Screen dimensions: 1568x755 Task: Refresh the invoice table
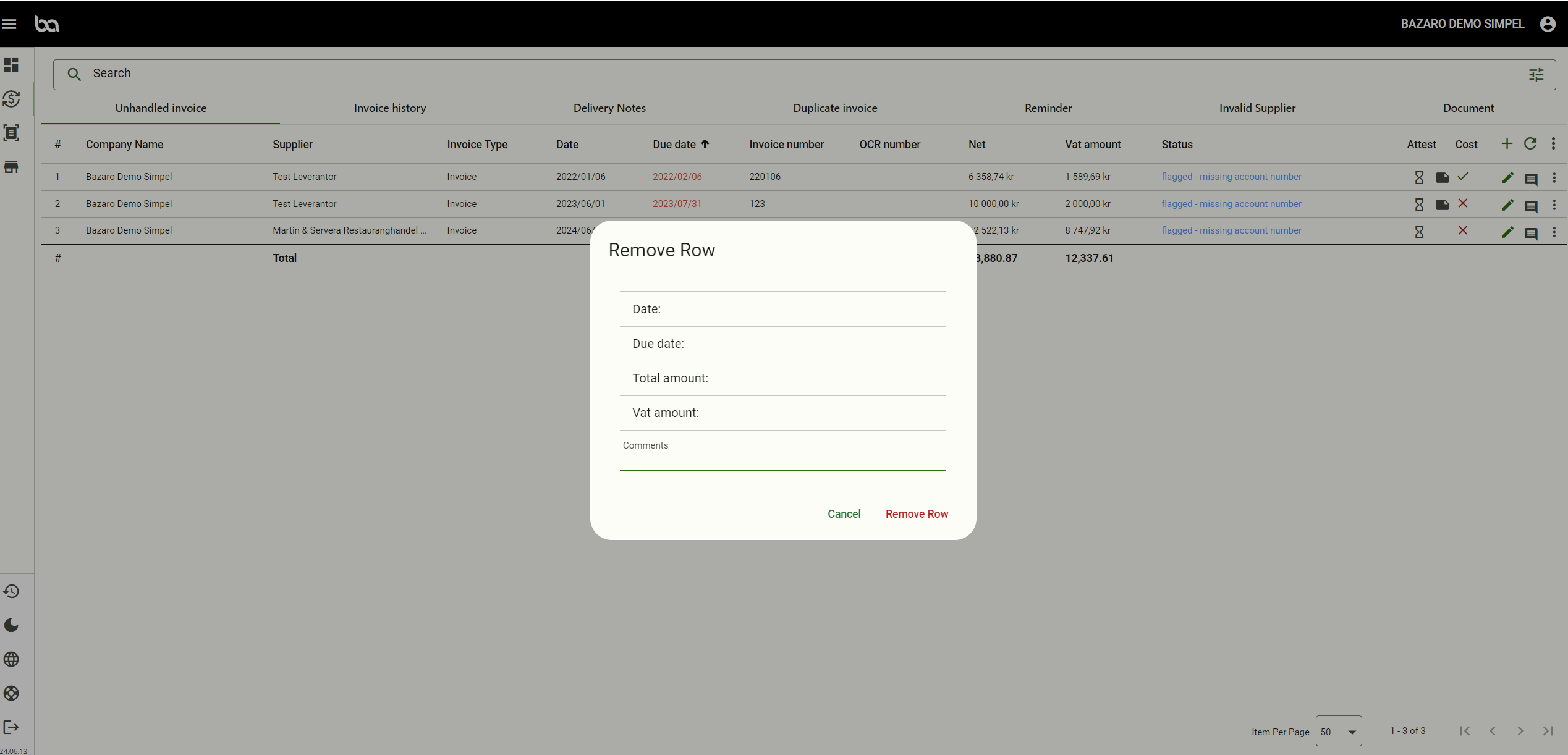coord(1530,144)
